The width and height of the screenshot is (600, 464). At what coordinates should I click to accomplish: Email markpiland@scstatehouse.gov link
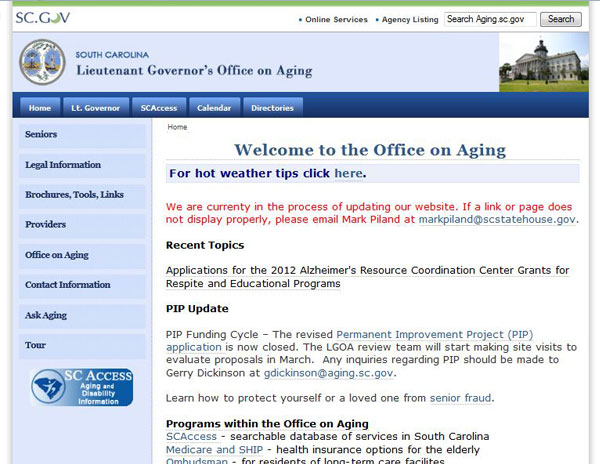[497, 219]
